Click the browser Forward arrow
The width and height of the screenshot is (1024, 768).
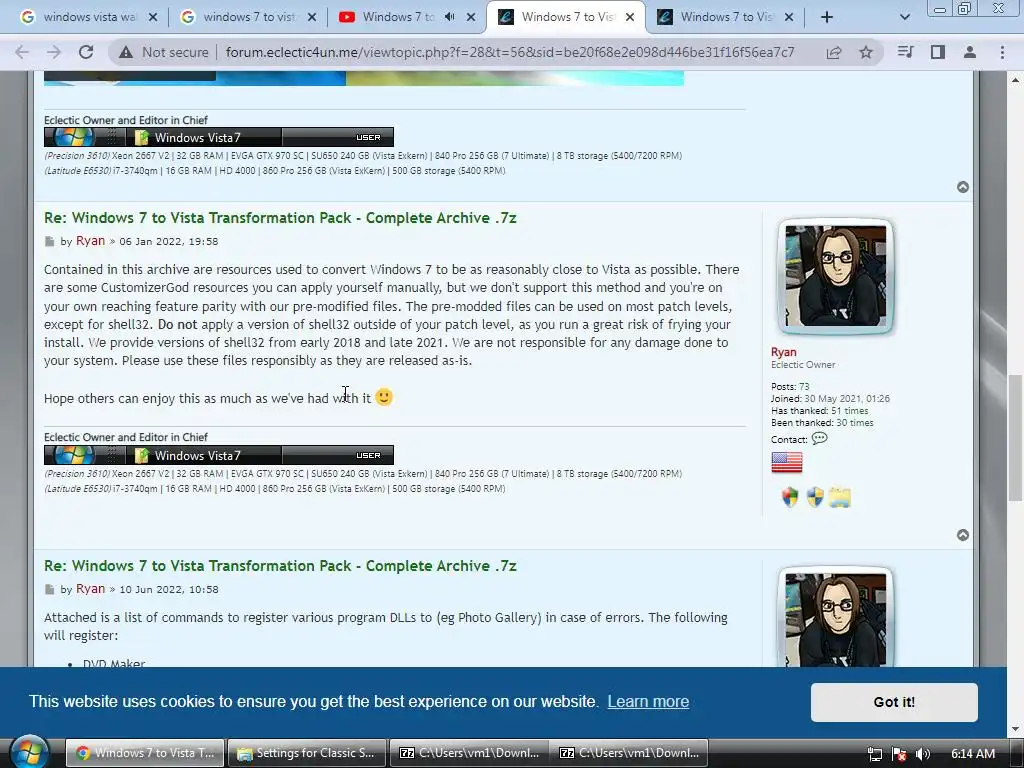pyautogui.click(x=54, y=52)
